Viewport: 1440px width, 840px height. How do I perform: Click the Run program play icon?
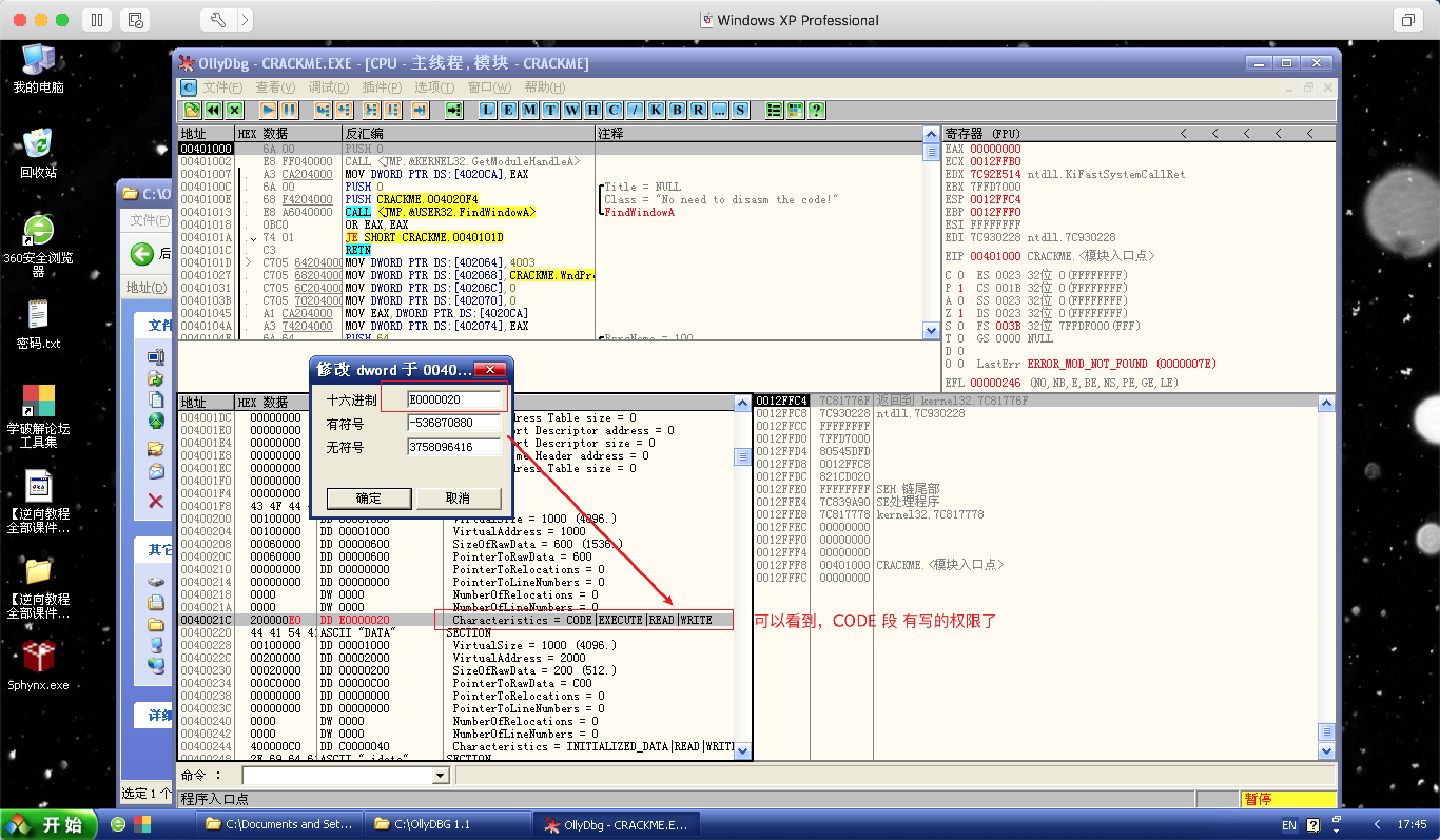coord(267,110)
